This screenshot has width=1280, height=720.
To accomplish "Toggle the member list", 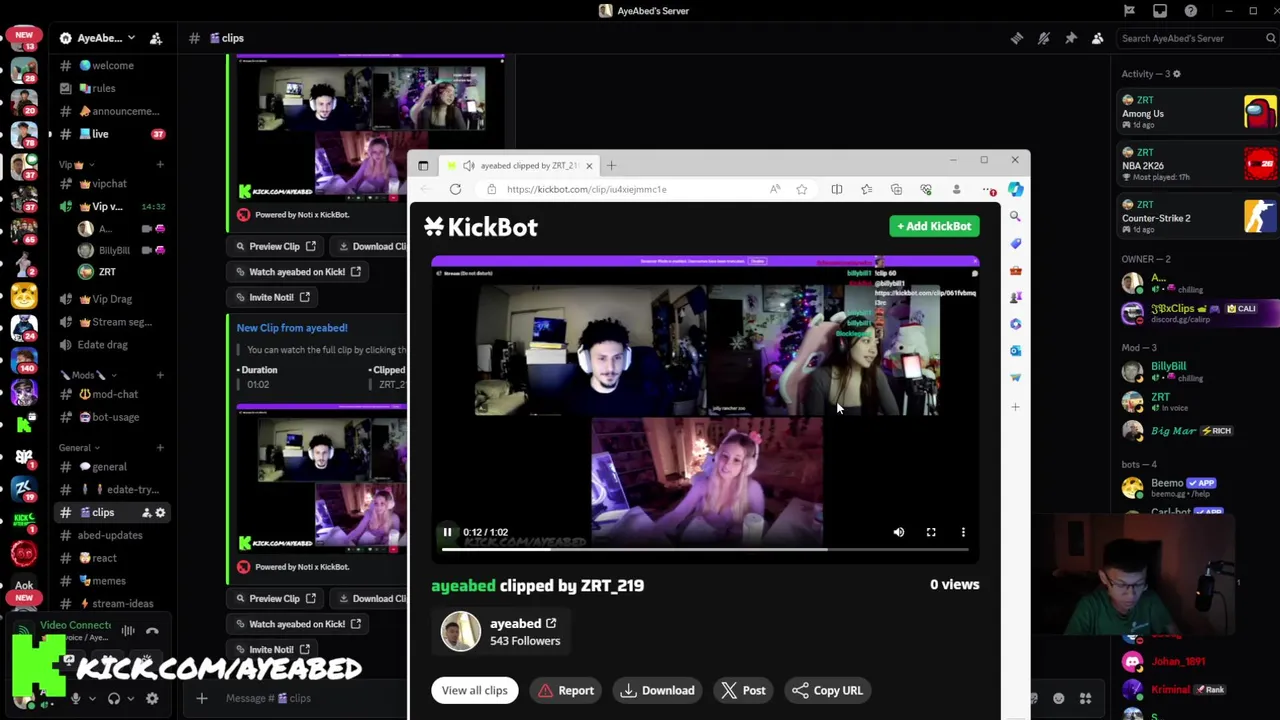I will [1097, 38].
